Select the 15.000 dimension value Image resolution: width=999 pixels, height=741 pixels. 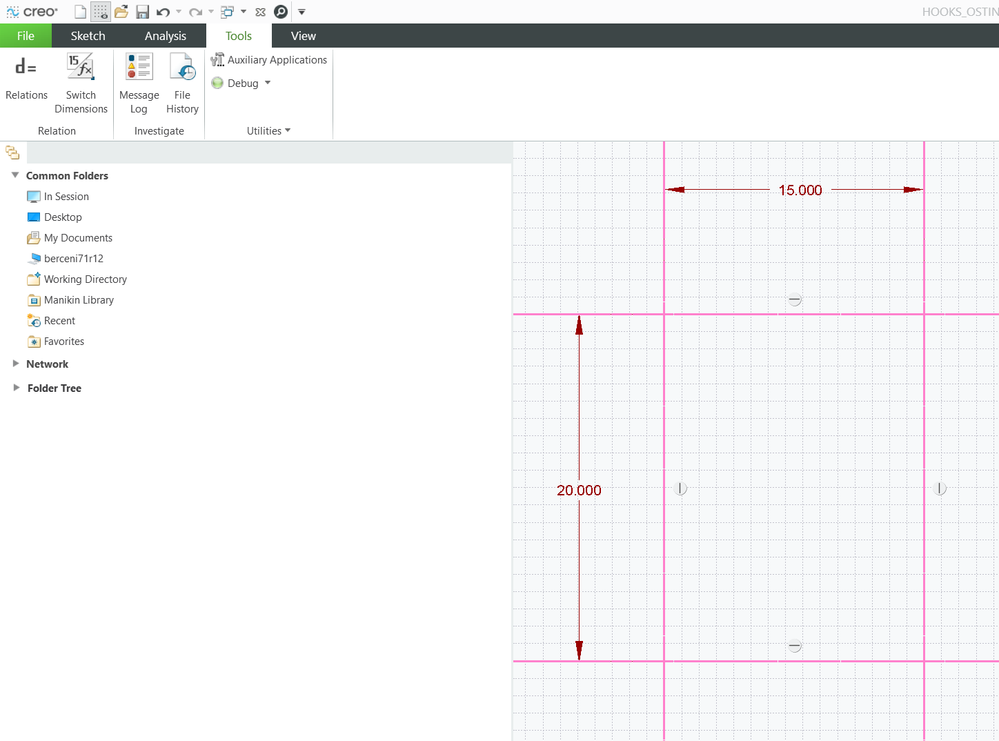800,190
